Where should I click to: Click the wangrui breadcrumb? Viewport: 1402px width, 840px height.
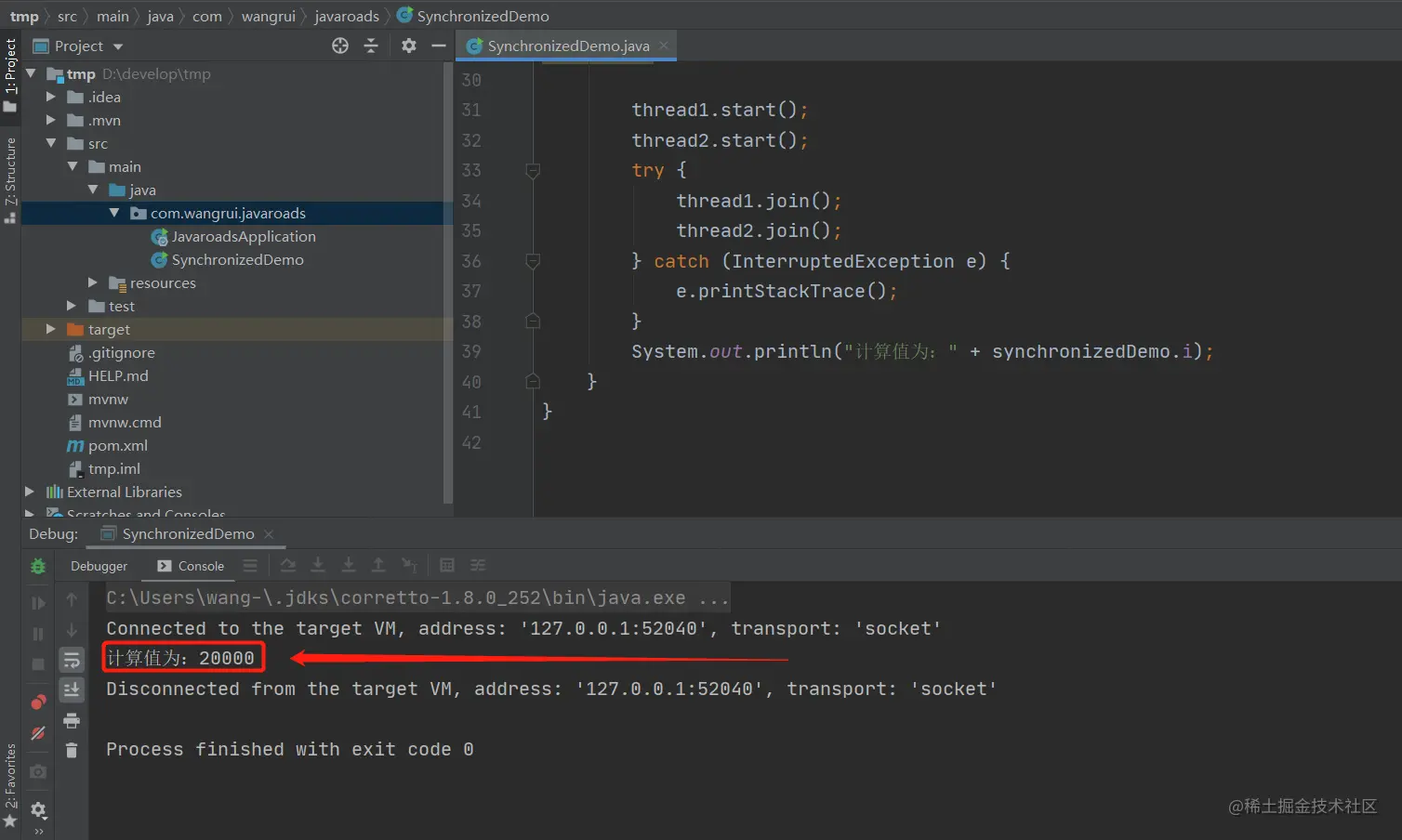point(268,16)
